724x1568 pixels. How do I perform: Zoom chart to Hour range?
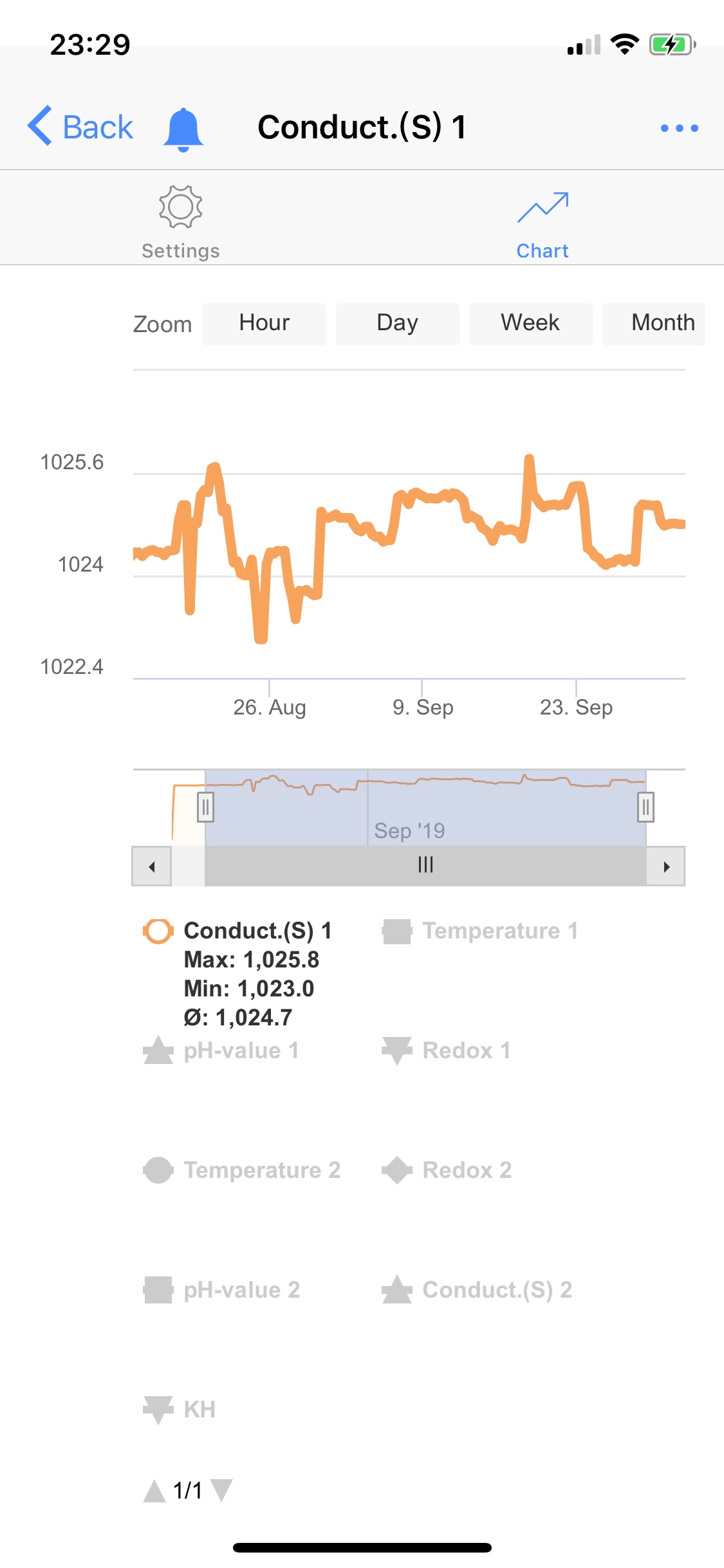click(x=264, y=324)
